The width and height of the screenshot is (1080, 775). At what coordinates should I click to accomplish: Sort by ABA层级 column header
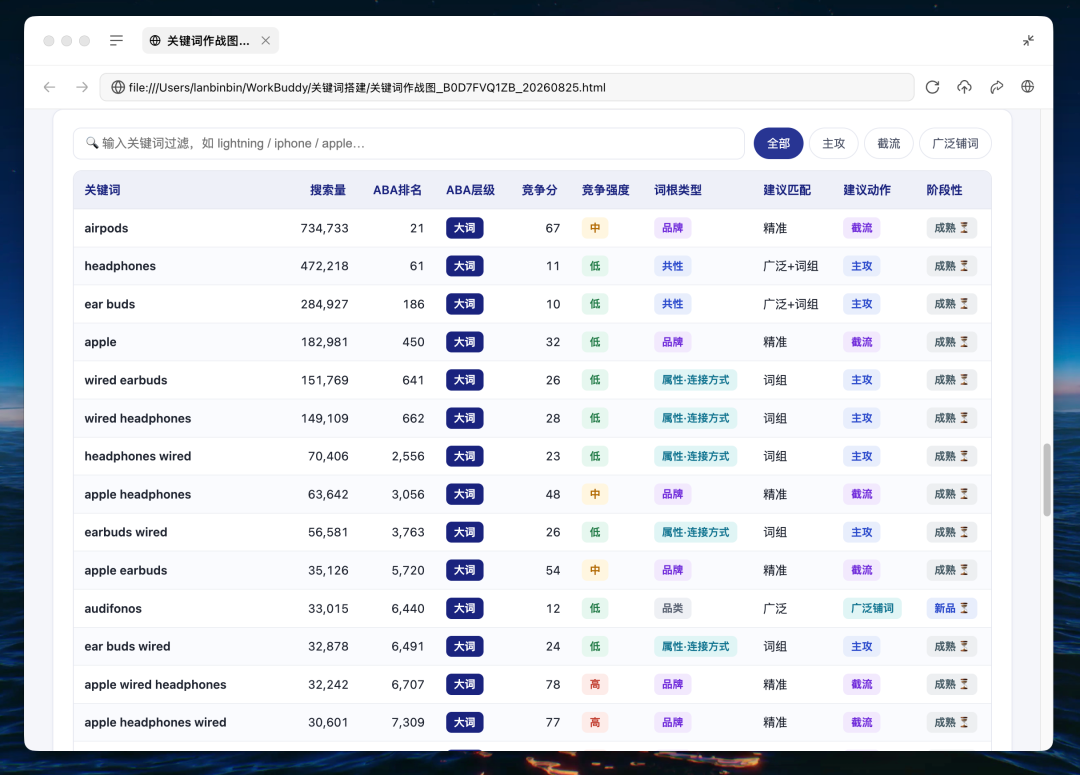tap(470, 190)
